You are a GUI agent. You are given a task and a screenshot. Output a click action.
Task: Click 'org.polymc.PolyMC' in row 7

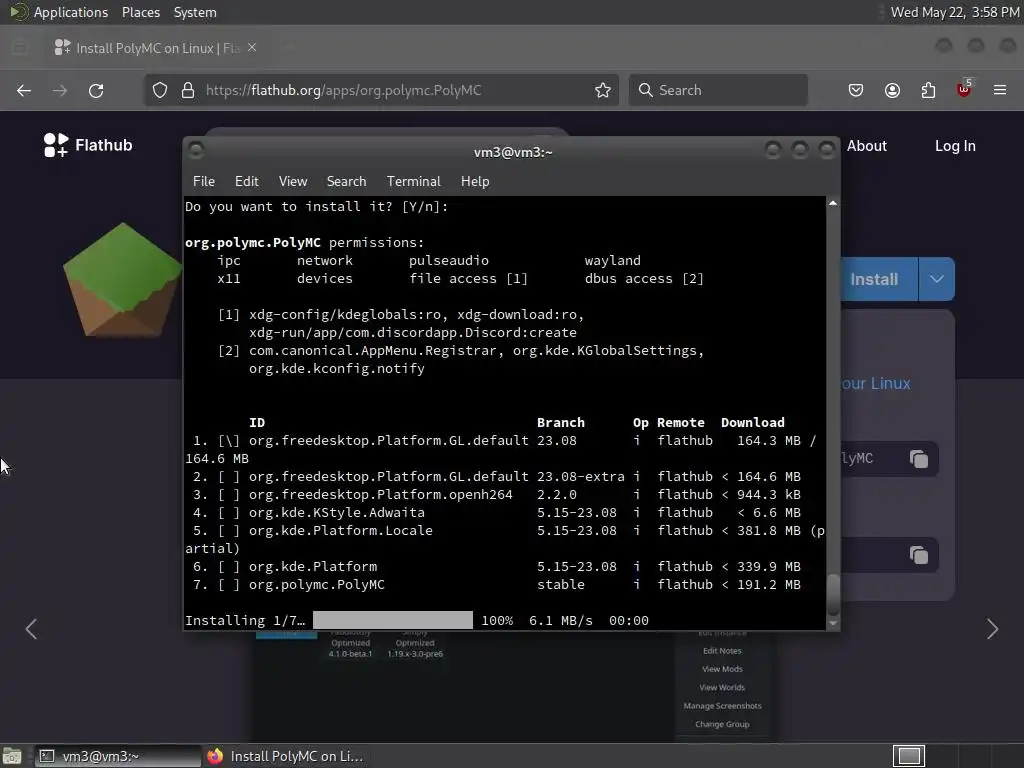317,584
